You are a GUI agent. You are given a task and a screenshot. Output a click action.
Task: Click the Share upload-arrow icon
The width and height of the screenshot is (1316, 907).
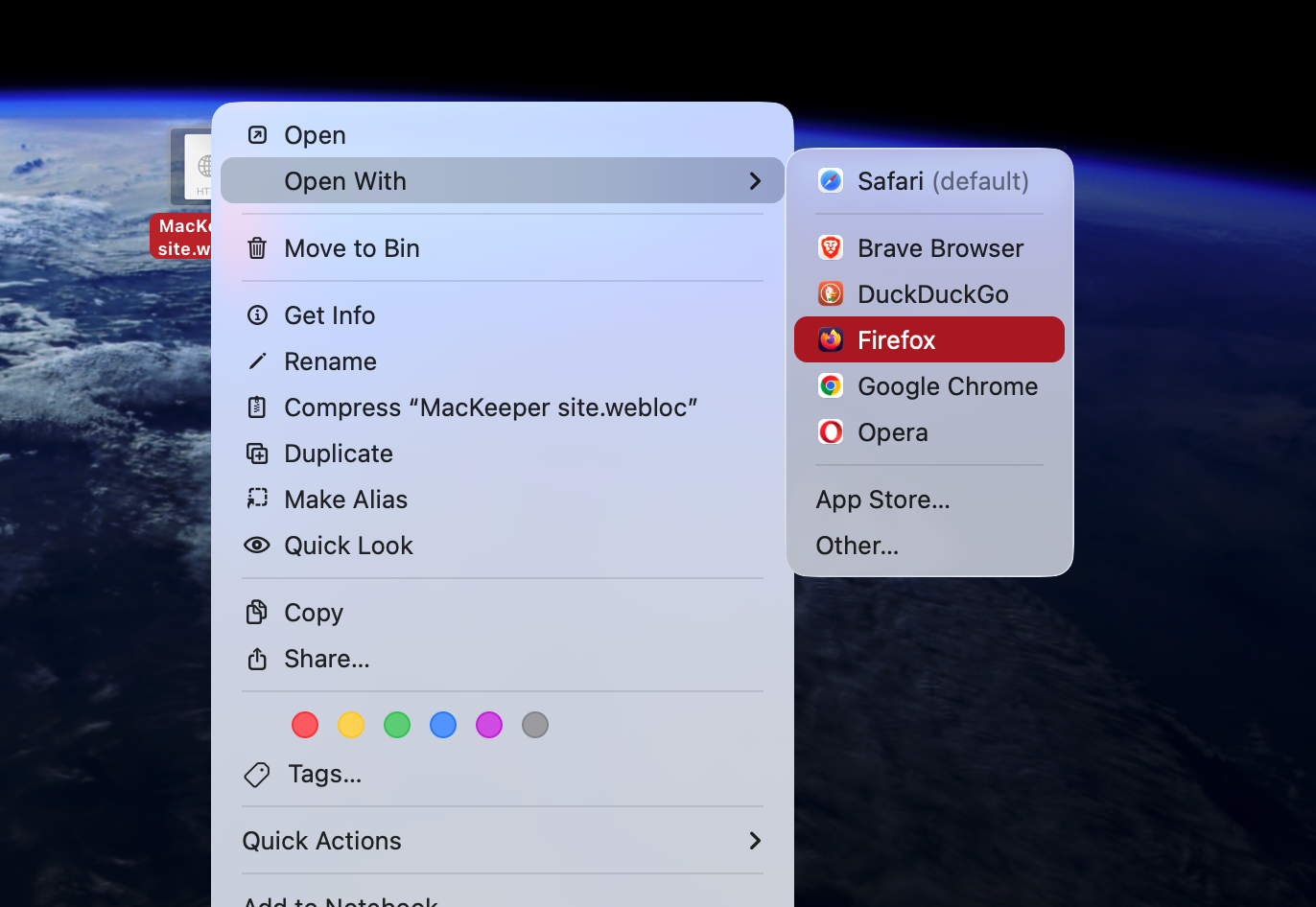pos(257,659)
